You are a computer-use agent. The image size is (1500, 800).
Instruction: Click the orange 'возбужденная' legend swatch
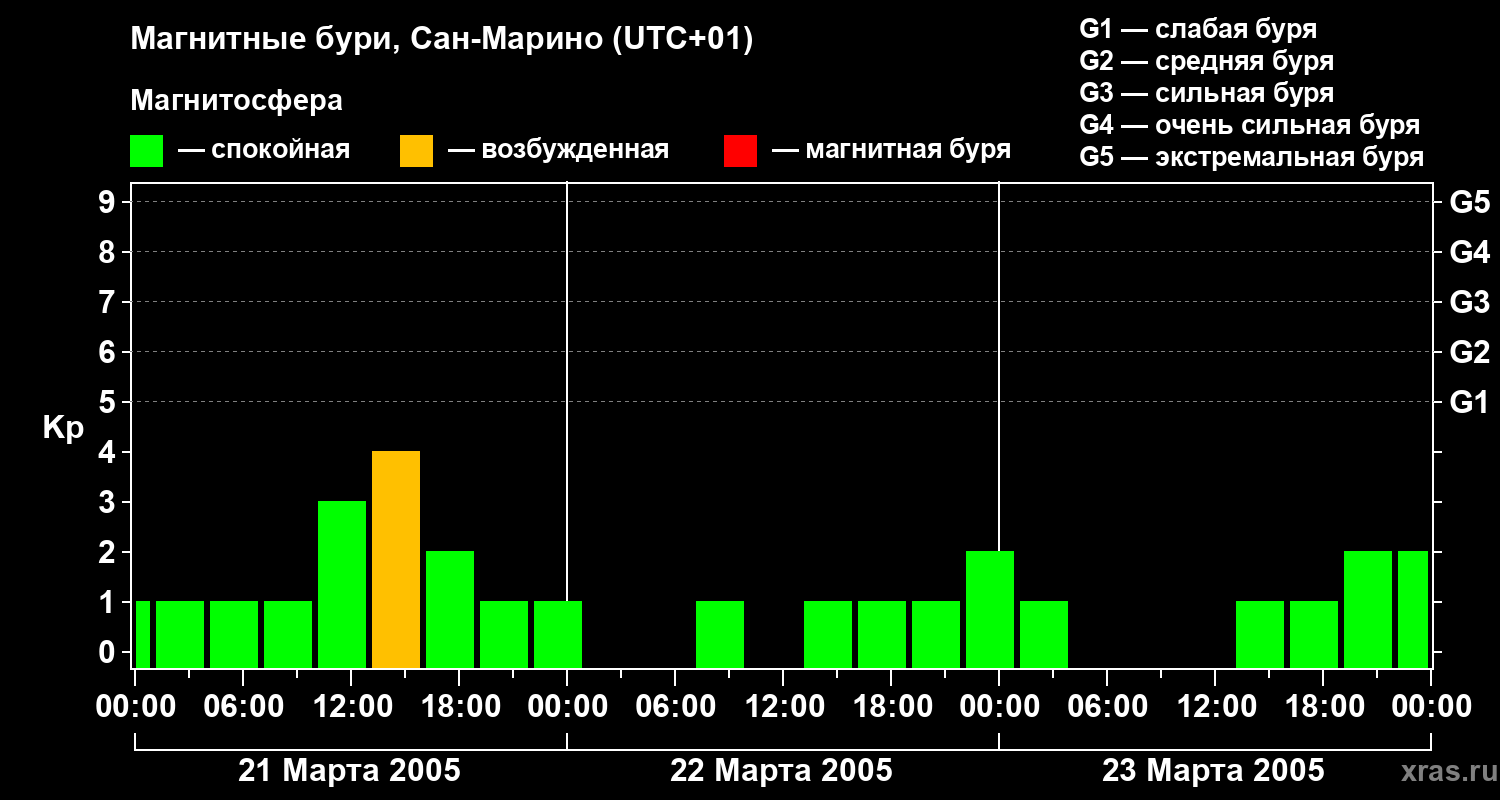pos(416,151)
